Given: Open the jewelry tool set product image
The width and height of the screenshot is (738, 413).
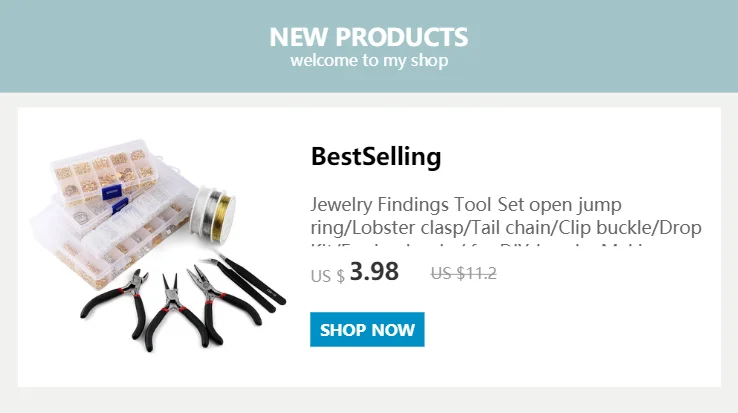Looking at the screenshot, I should (x=158, y=245).
